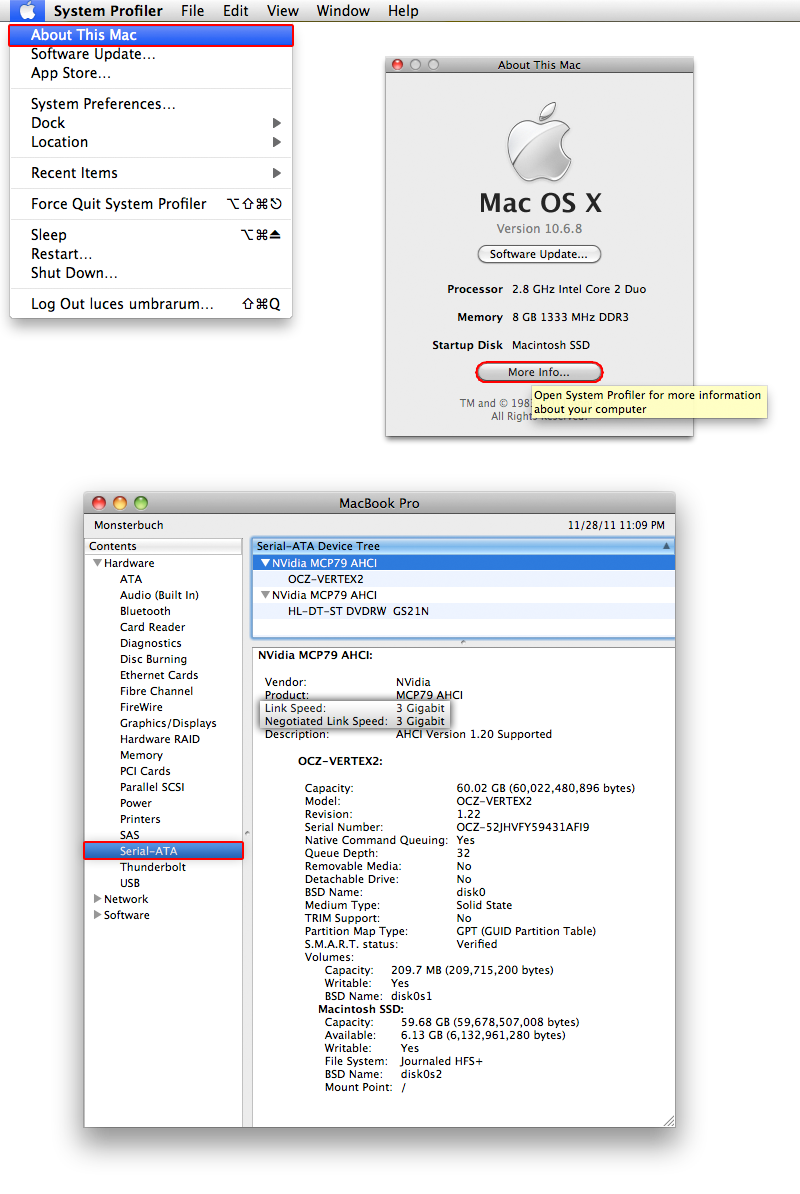Screen dimensions: 800x1194
Task: Close the MacBook Pro profiler window
Action: click(99, 503)
